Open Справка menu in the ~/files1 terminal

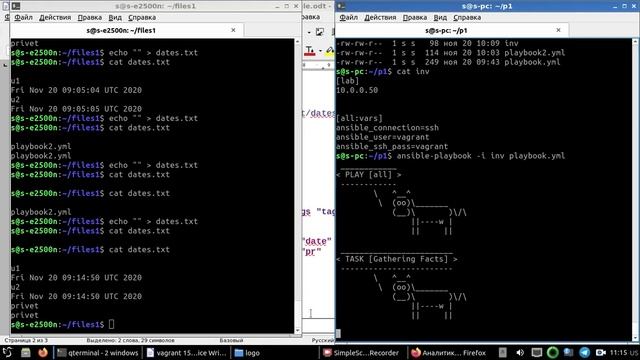pyautogui.click(x=142, y=18)
